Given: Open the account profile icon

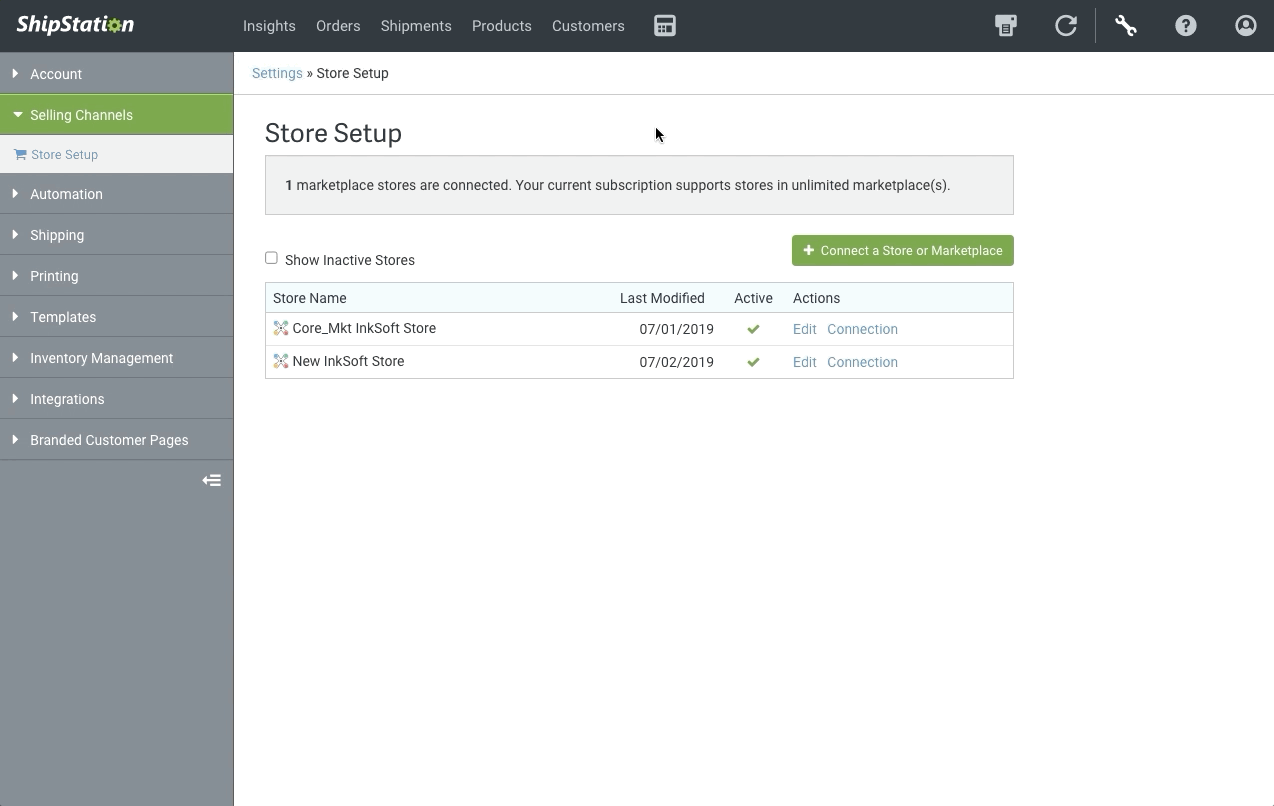Looking at the screenshot, I should tap(1245, 25).
